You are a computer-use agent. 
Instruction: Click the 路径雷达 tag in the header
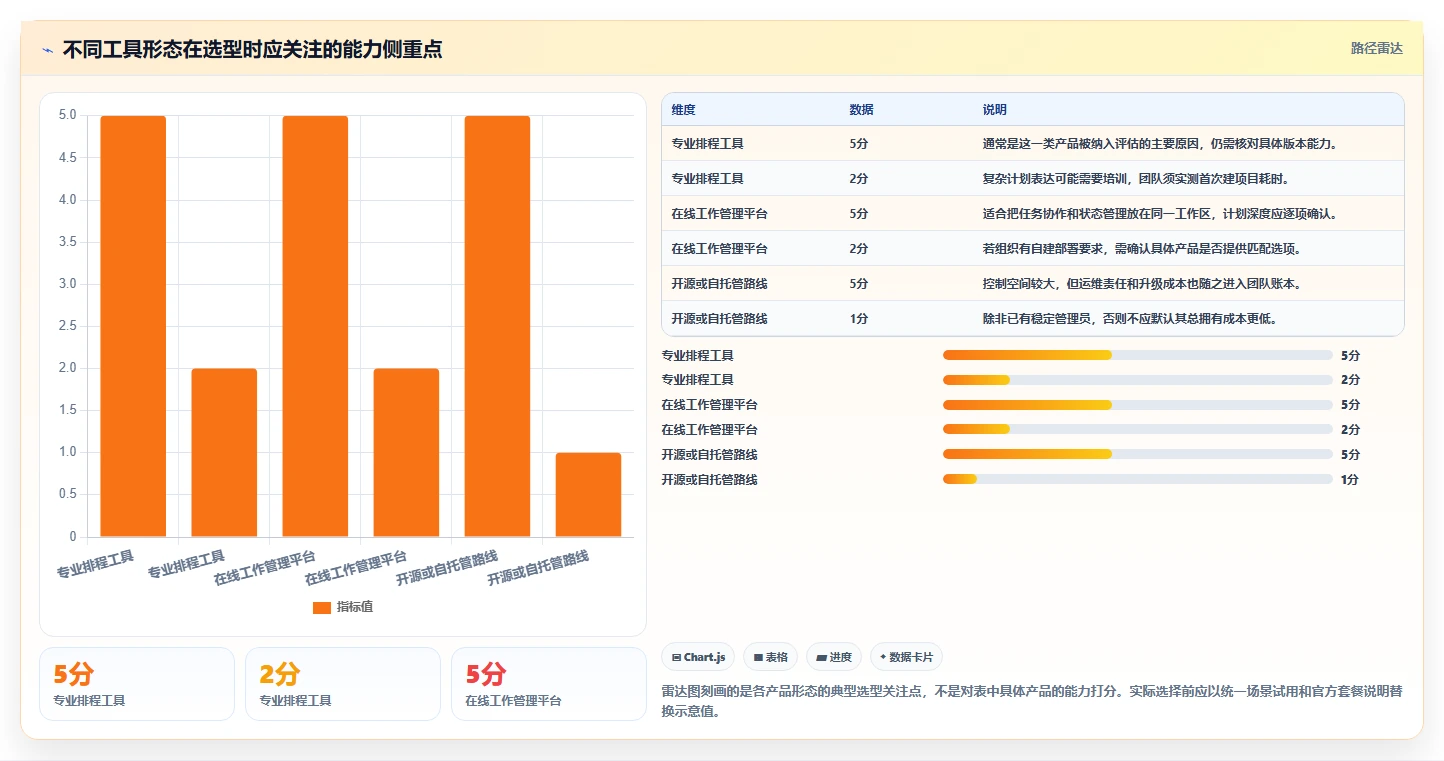(x=1376, y=48)
